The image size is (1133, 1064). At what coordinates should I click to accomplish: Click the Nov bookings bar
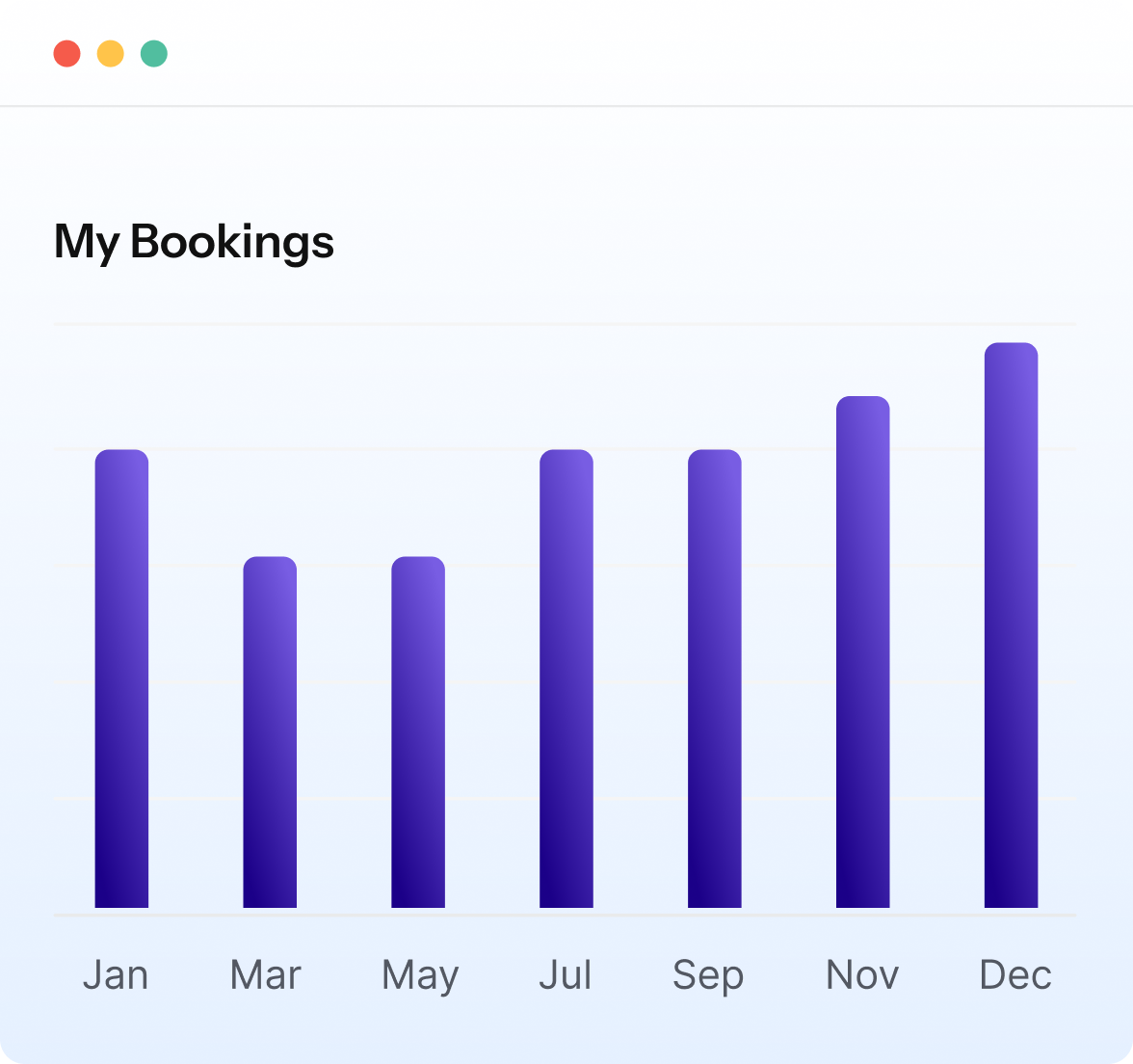(x=863, y=652)
